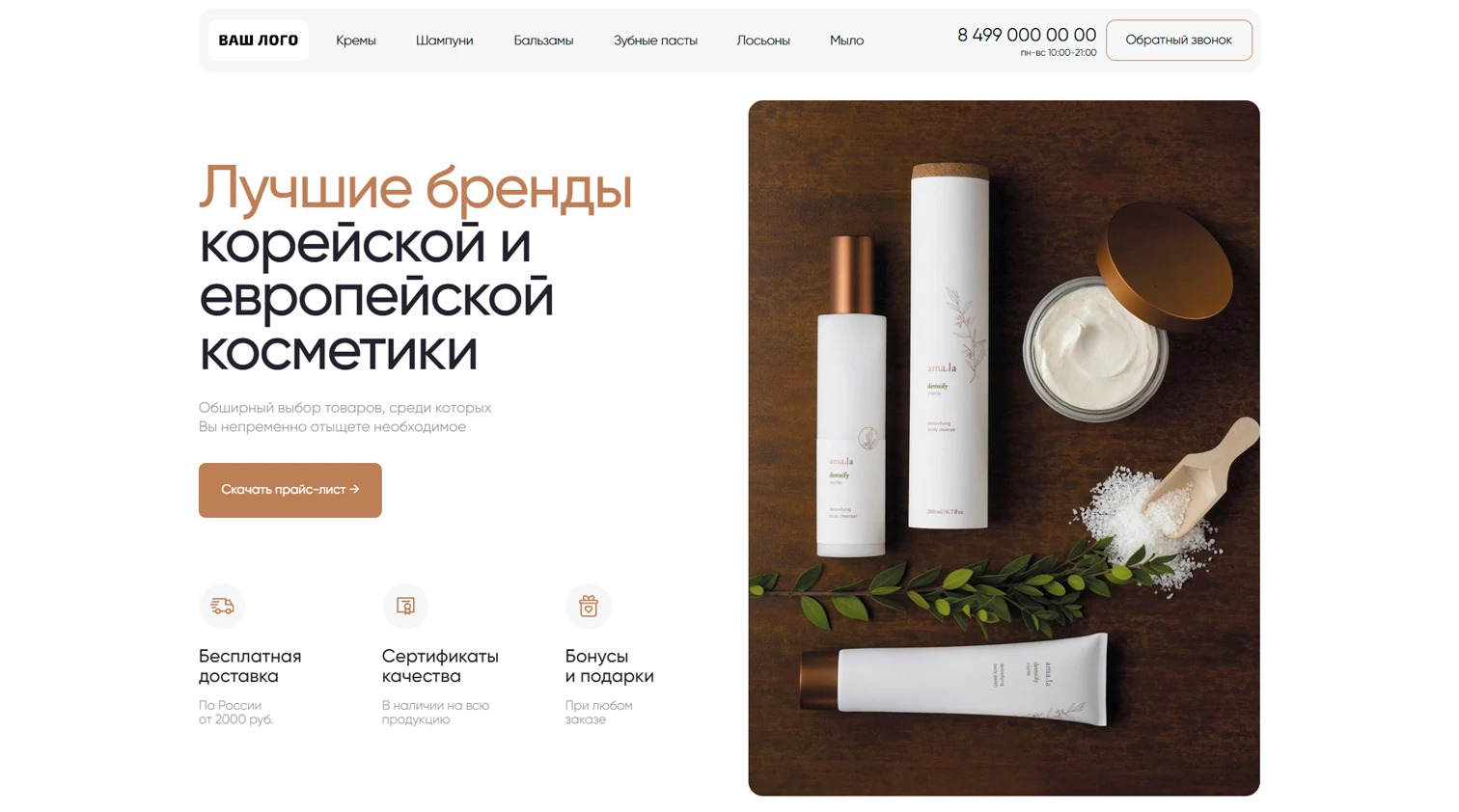Open the Шампуни menu item
This screenshot has height=812, width=1459.
(x=444, y=41)
